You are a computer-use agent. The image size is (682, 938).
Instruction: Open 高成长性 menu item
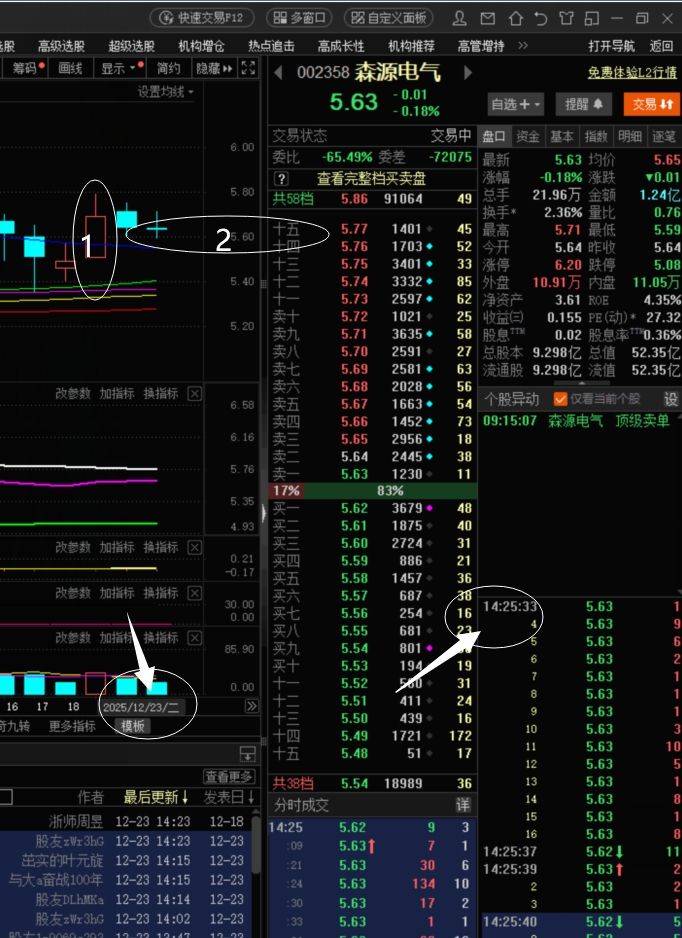341,46
